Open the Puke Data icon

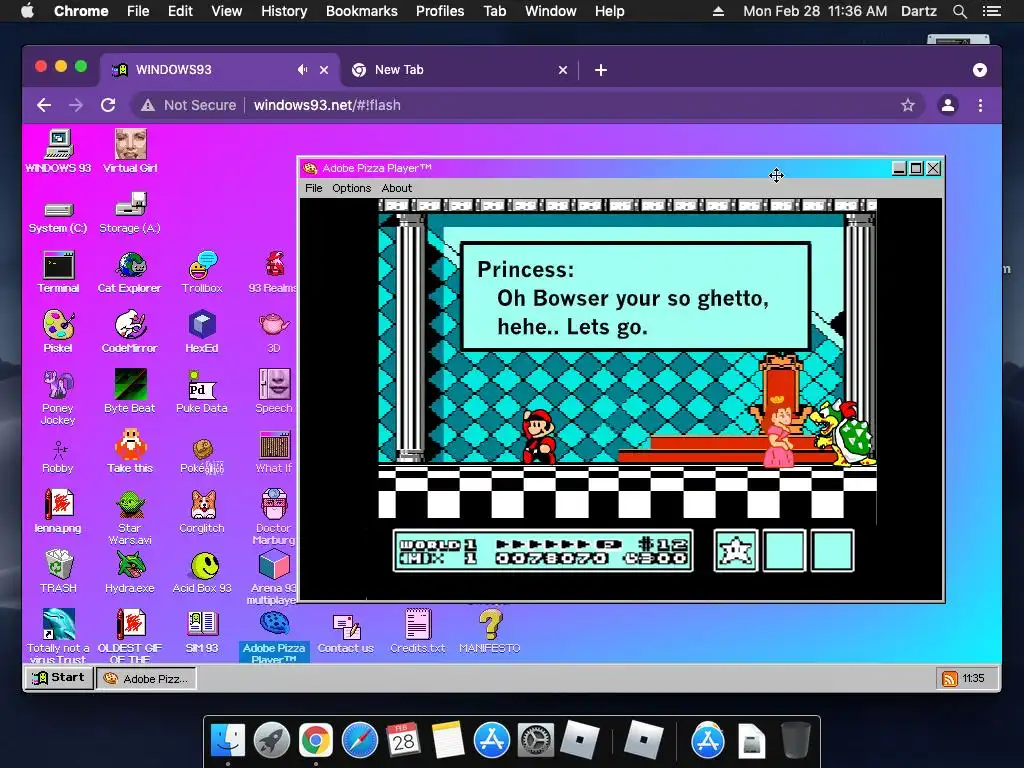click(x=202, y=392)
